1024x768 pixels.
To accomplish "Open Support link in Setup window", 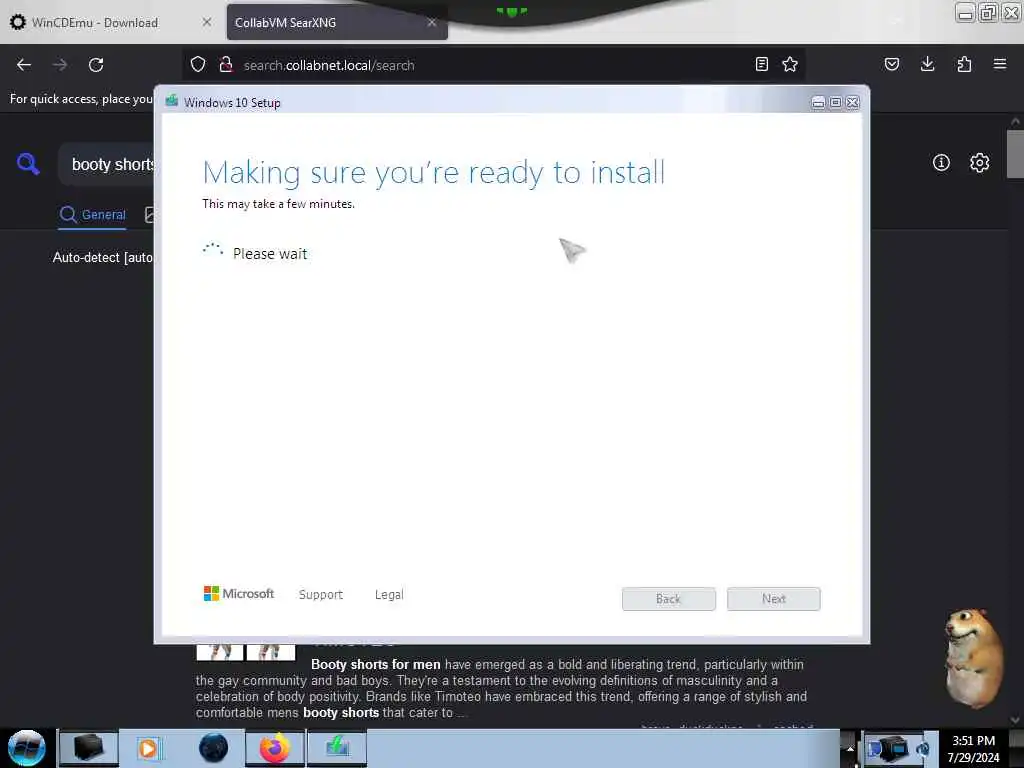I will pyautogui.click(x=321, y=594).
